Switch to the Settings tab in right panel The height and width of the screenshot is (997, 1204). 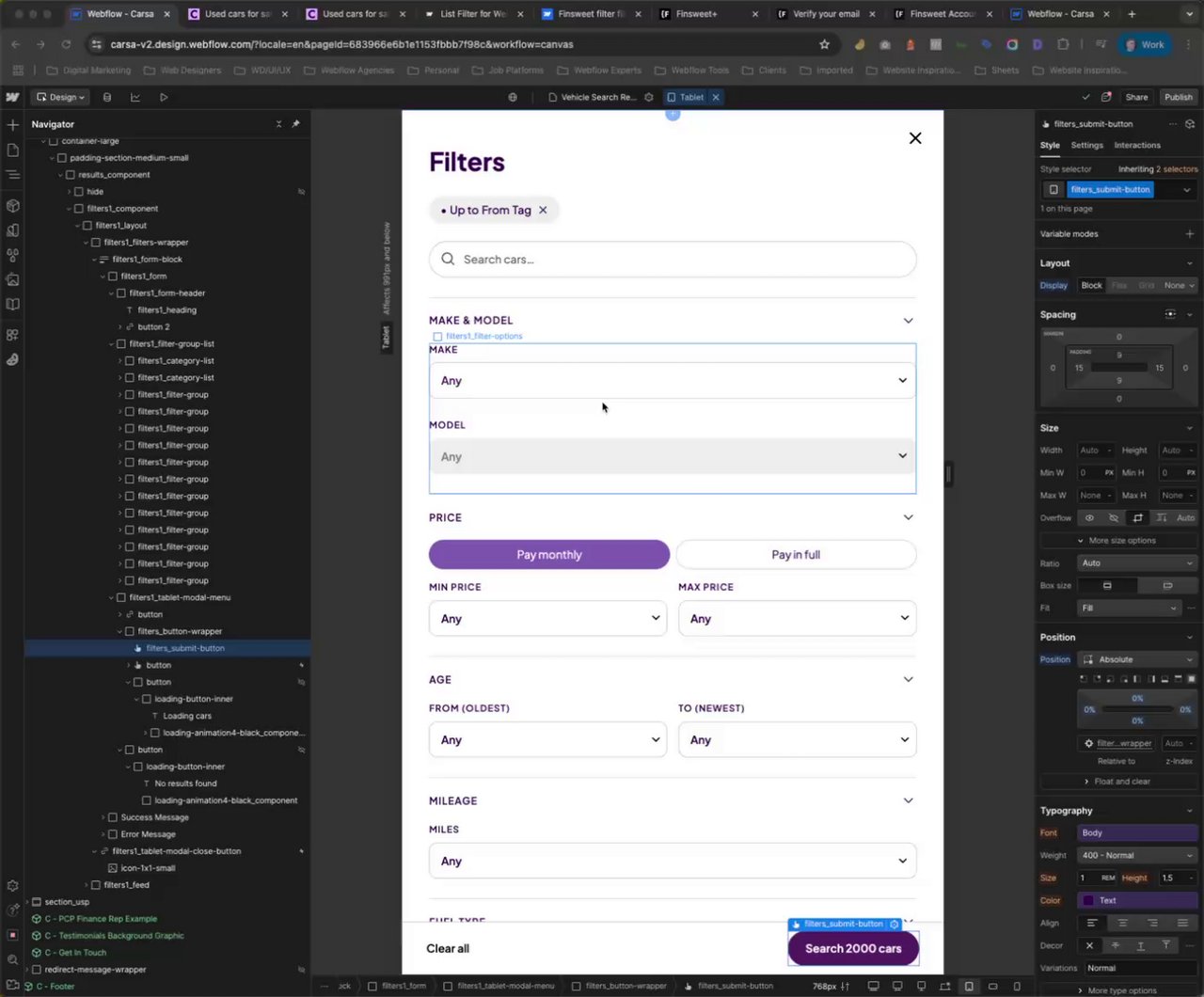click(x=1086, y=145)
